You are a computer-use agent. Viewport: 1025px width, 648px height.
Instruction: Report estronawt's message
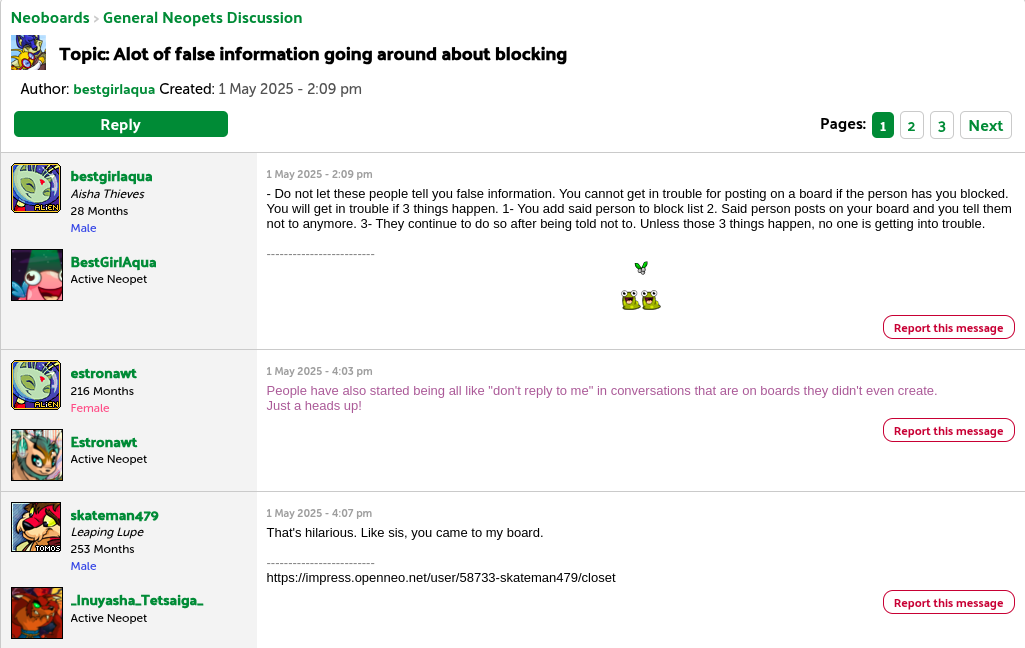[x=949, y=430]
